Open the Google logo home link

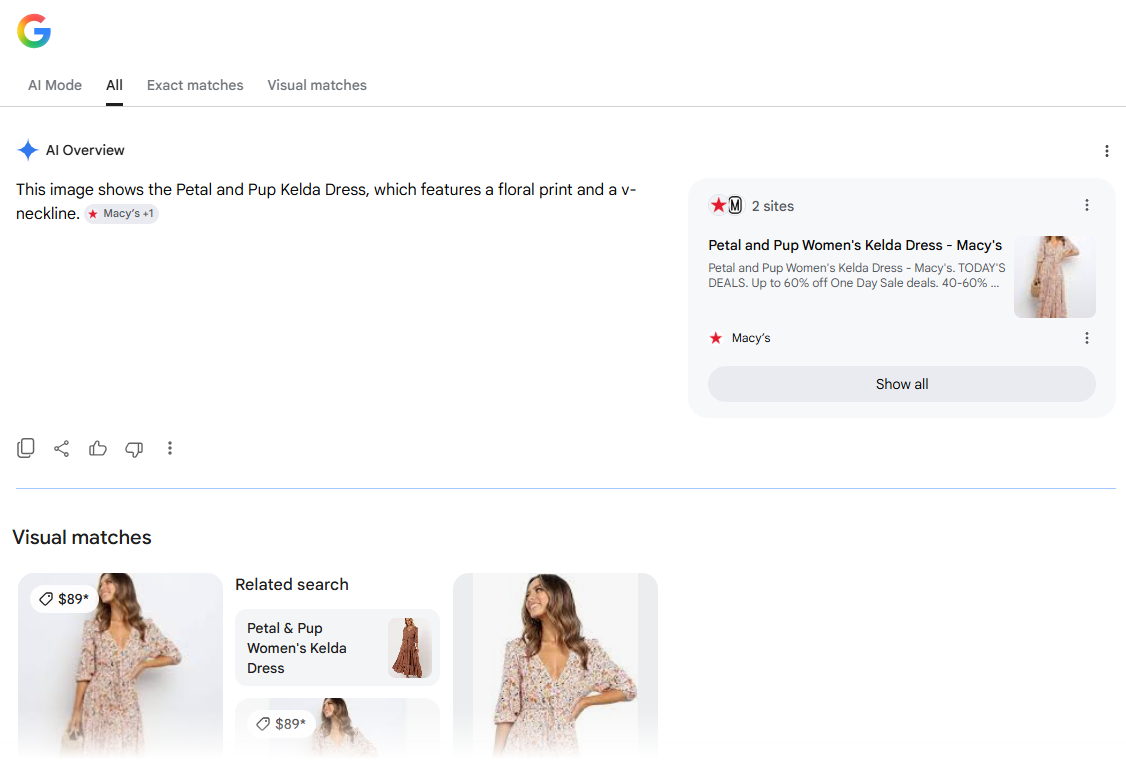(x=34, y=31)
